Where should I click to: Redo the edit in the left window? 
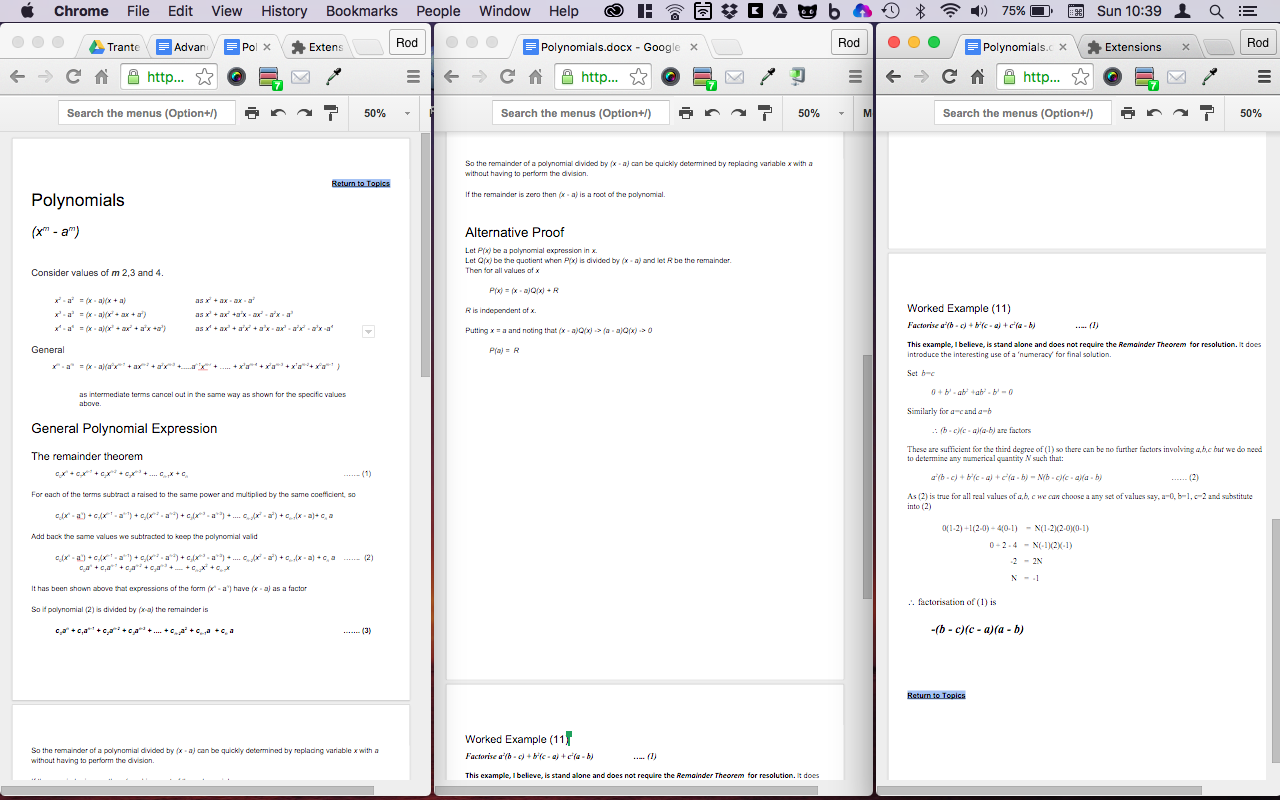coord(304,113)
